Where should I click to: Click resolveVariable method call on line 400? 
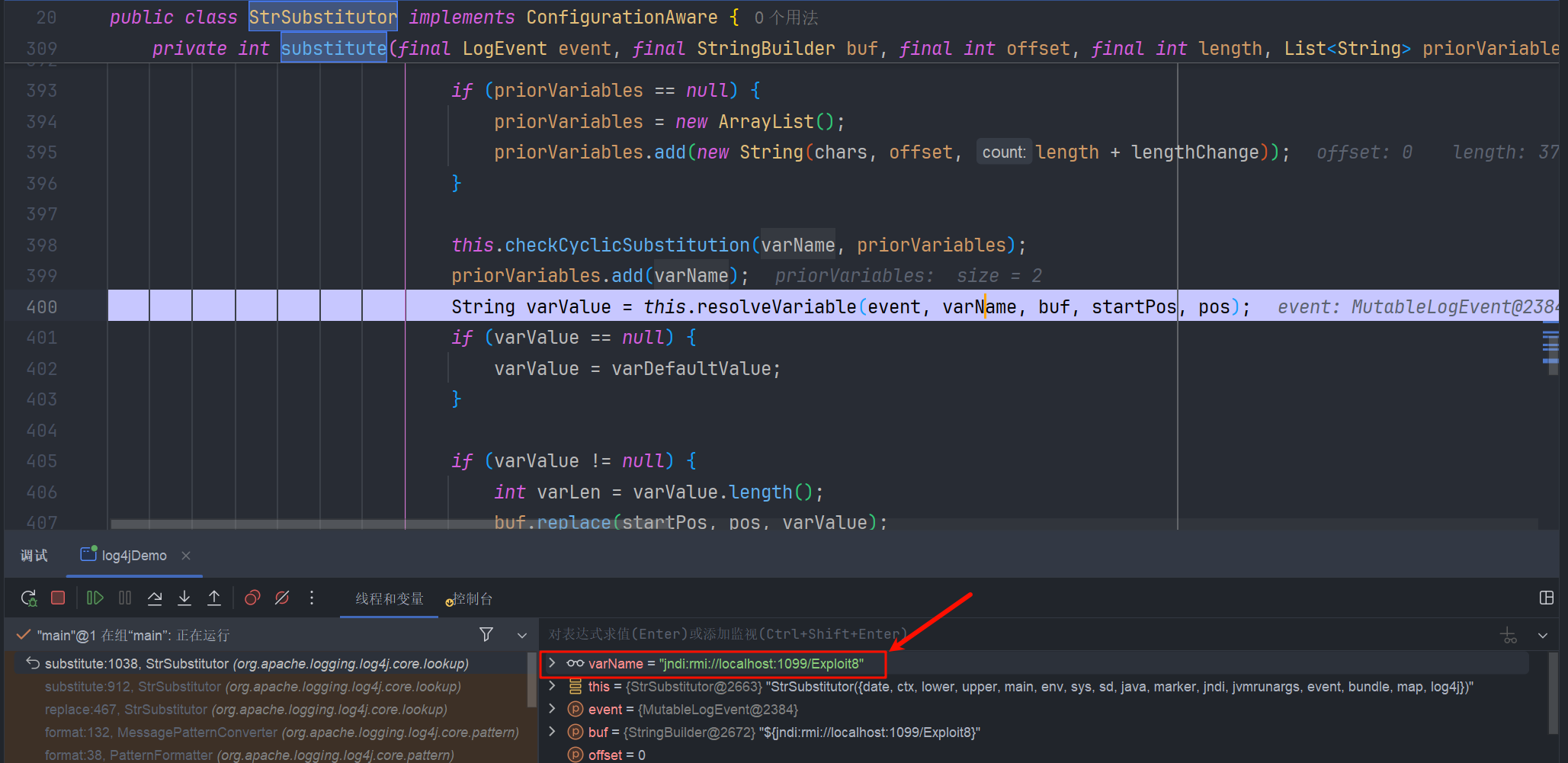pos(777,306)
